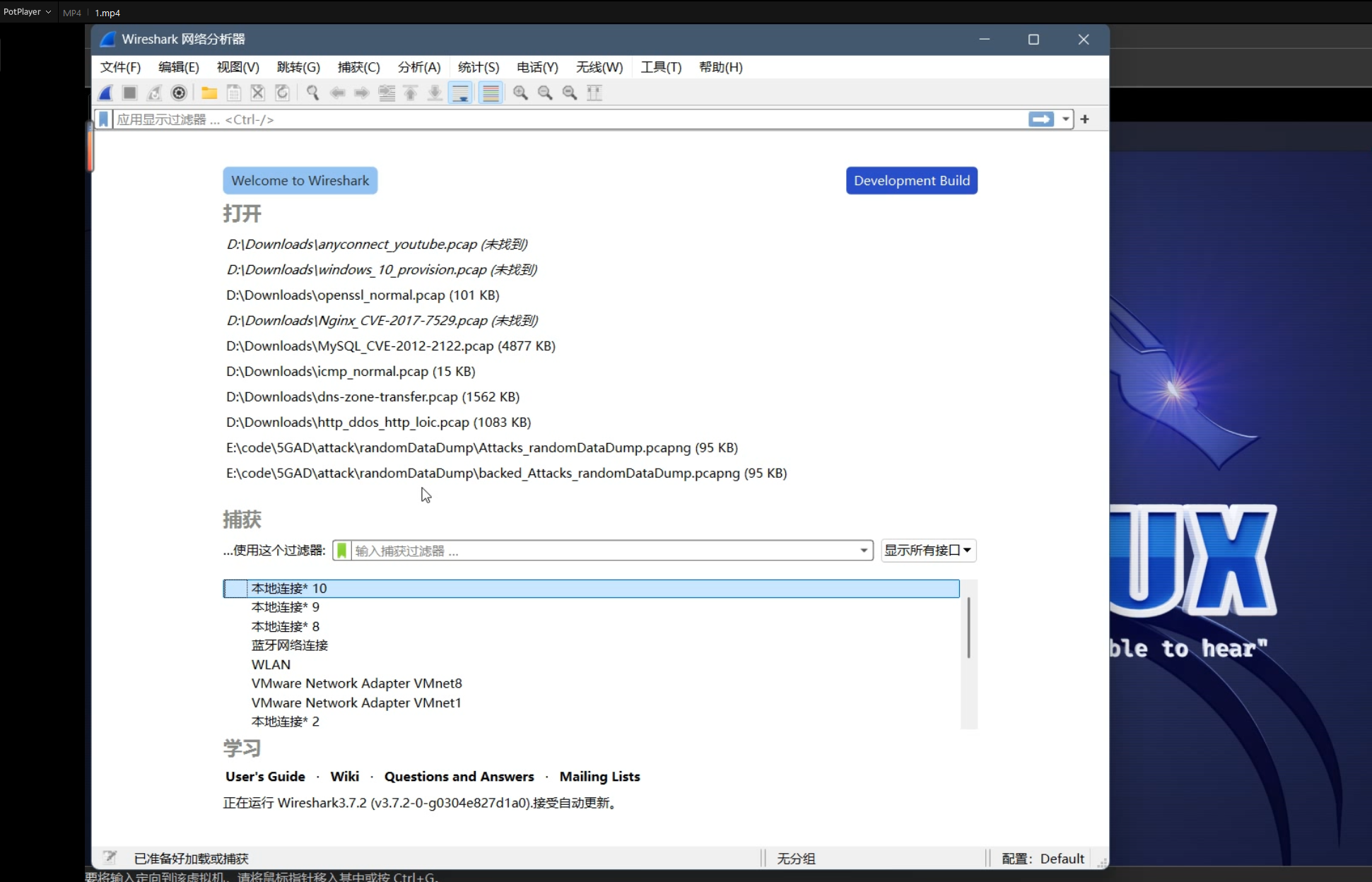Image resolution: width=1372 pixels, height=882 pixels.
Task: Open the capture filter dropdown arrow
Action: click(x=864, y=551)
